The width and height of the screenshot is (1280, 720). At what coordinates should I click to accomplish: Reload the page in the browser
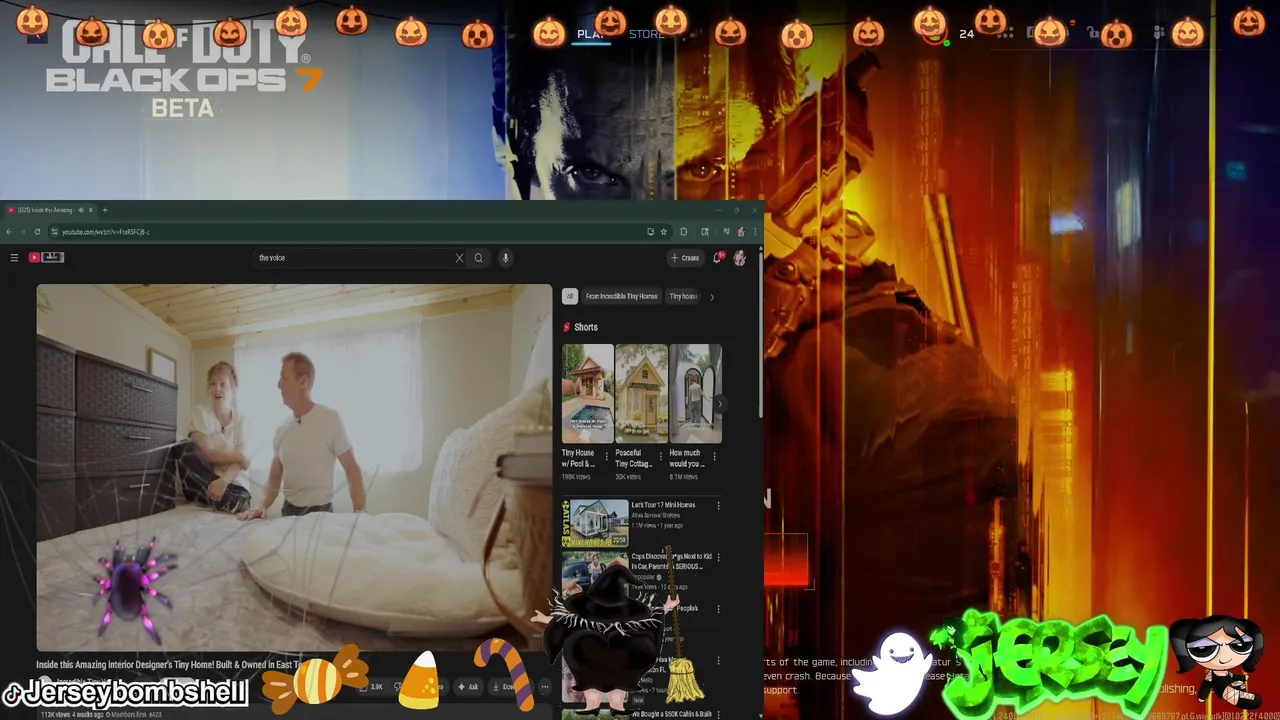pyautogui.click(x=37, y=232)
